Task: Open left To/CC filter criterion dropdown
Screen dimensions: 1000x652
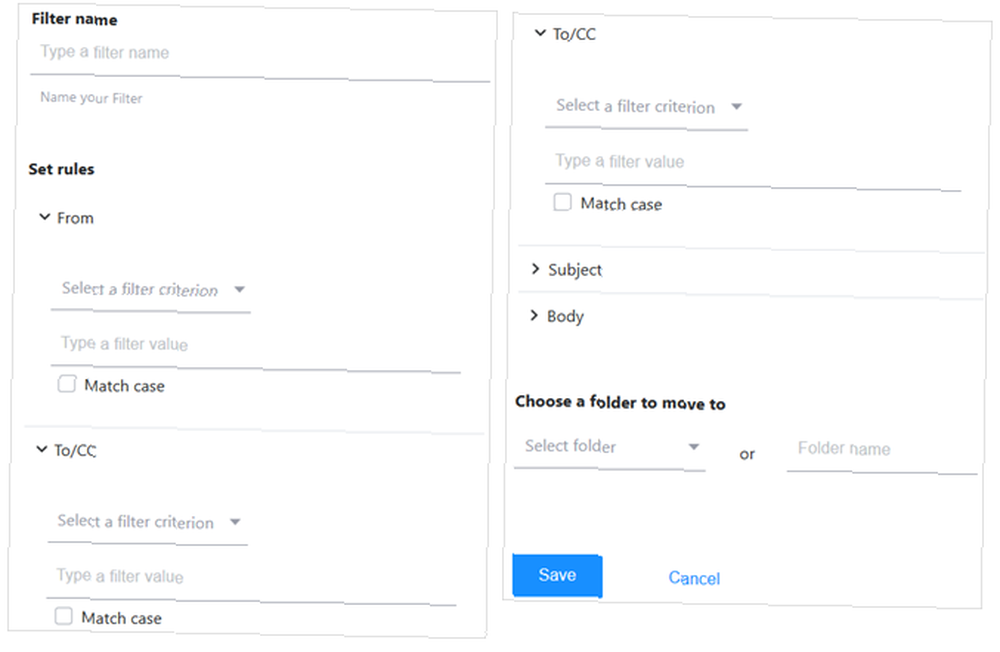Action: tap(147, 522)
